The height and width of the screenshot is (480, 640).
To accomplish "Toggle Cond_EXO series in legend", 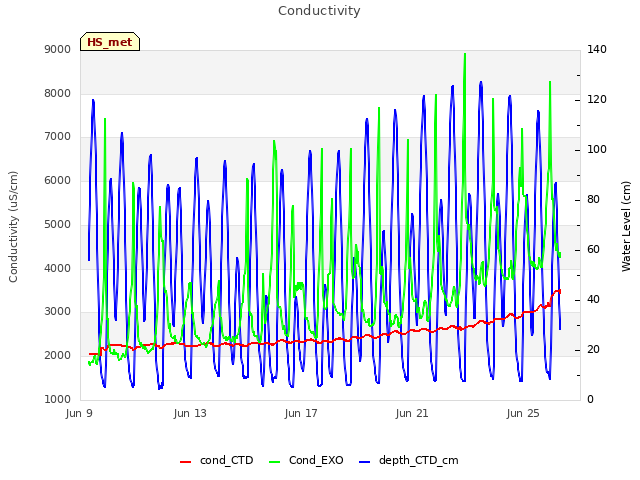I will tap(307, 460).
